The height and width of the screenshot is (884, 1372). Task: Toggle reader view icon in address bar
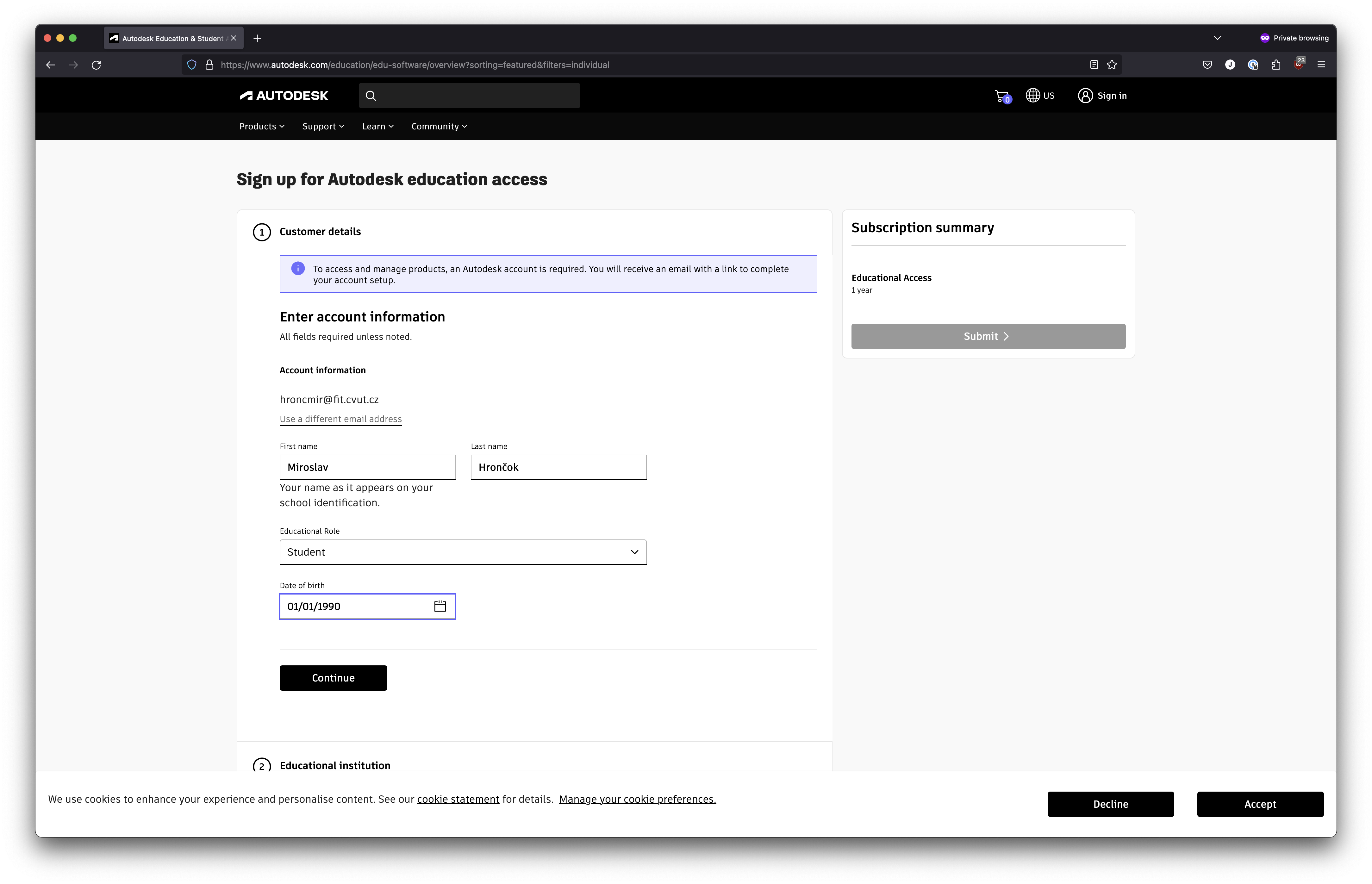pos(1094,65)
